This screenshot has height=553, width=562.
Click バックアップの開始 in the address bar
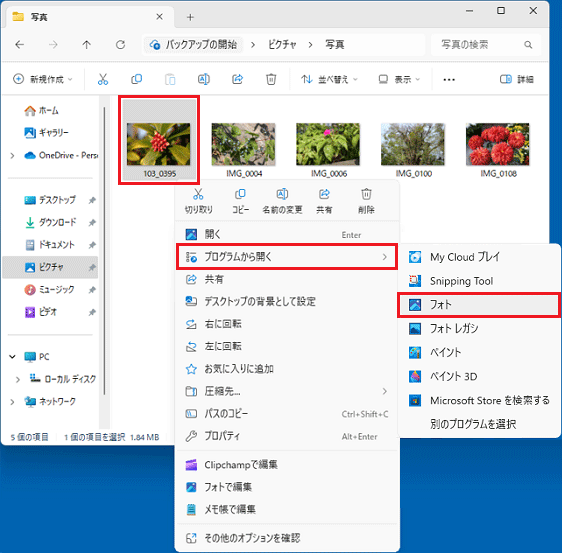coord(194,45)
